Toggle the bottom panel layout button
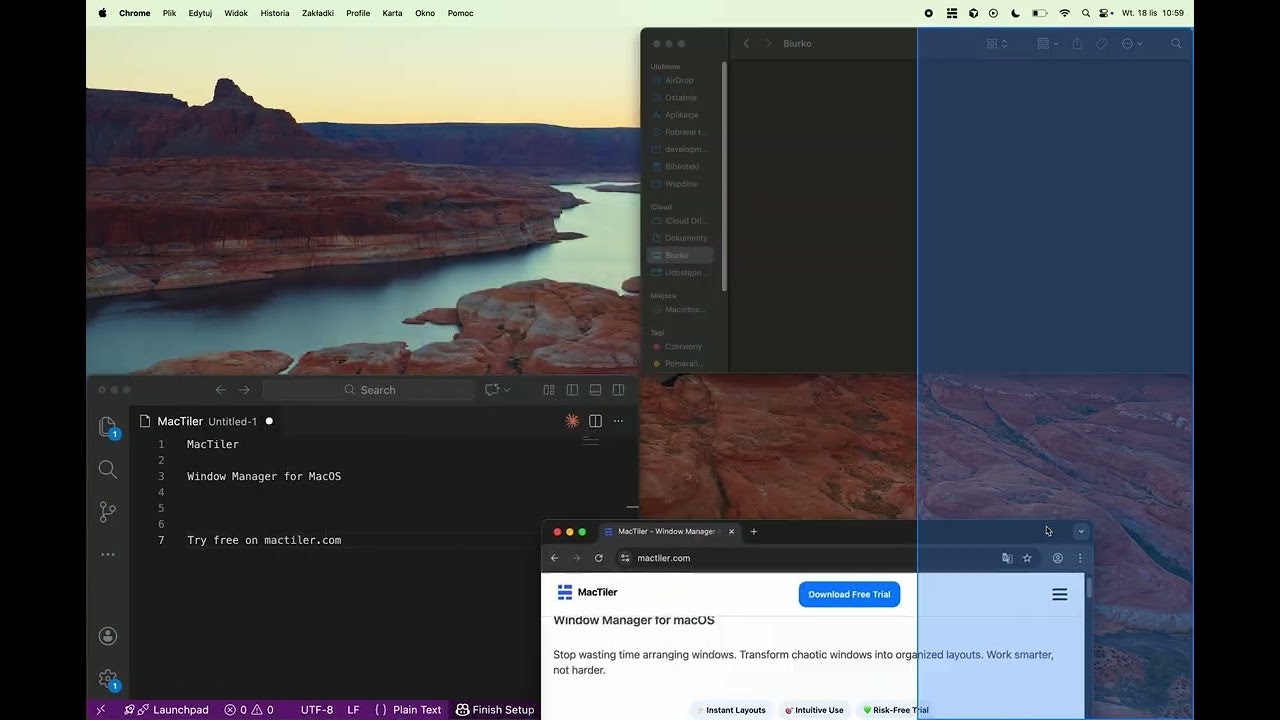The image size is (1280, 720). (x=595, y=390)
